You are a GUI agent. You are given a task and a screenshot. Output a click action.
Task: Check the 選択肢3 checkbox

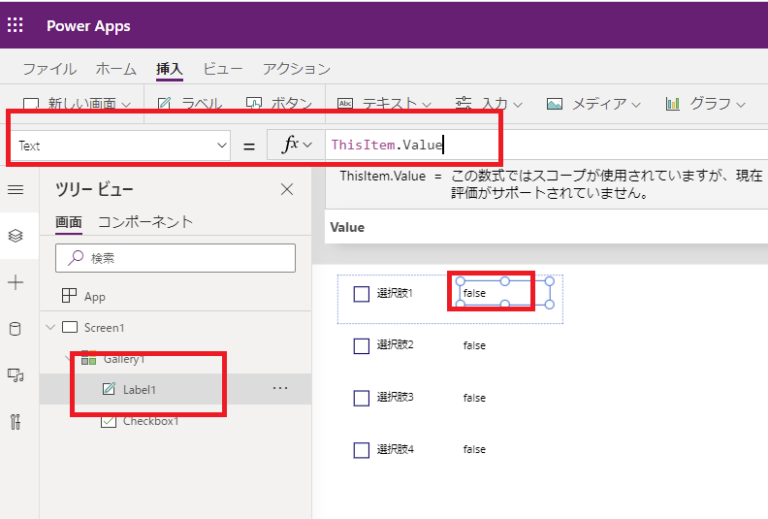pyautogui.click(x=361, y=398)
